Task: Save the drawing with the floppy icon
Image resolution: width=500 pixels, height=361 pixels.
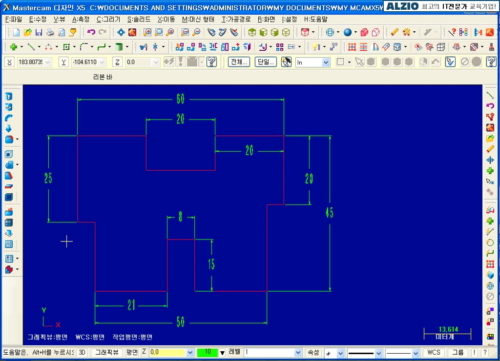Action: pyautogui.click(x=39, y=32)
